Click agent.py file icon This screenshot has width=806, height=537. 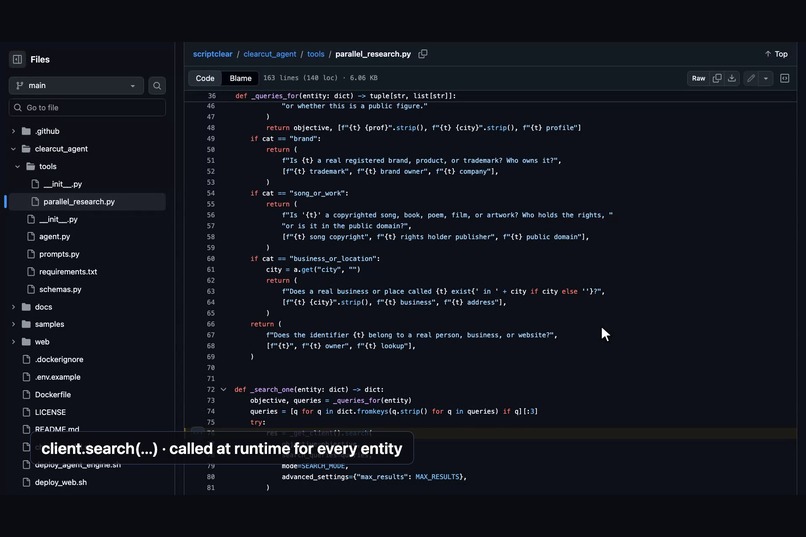click(31, 236)
